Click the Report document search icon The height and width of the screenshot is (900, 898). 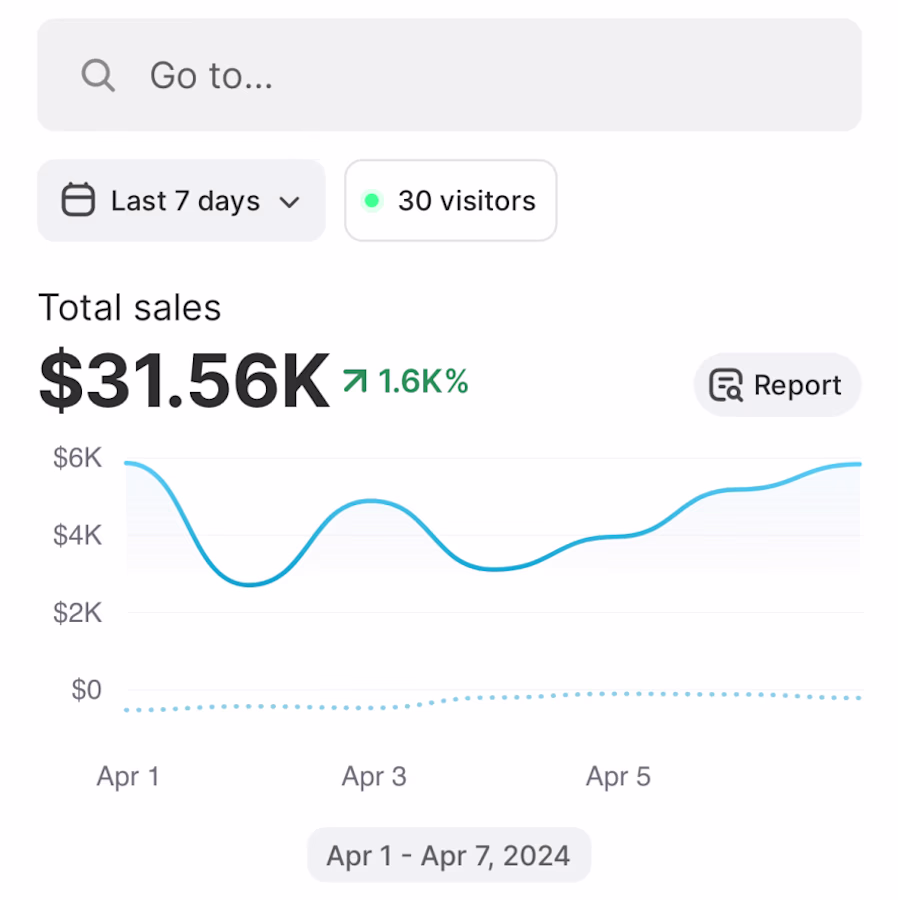coord(726,385)
